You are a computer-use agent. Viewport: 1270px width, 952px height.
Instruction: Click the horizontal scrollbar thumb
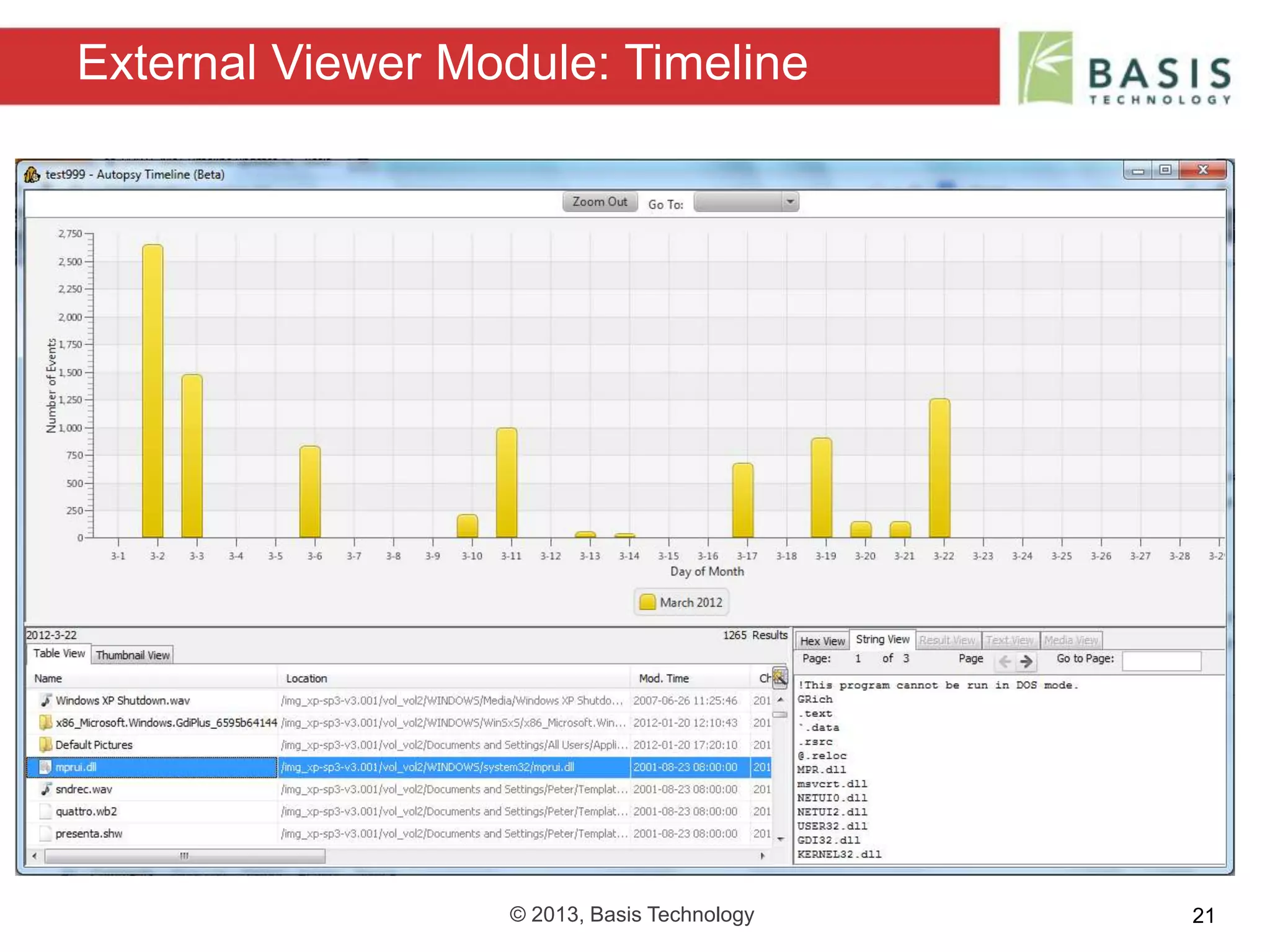(185, 857)
